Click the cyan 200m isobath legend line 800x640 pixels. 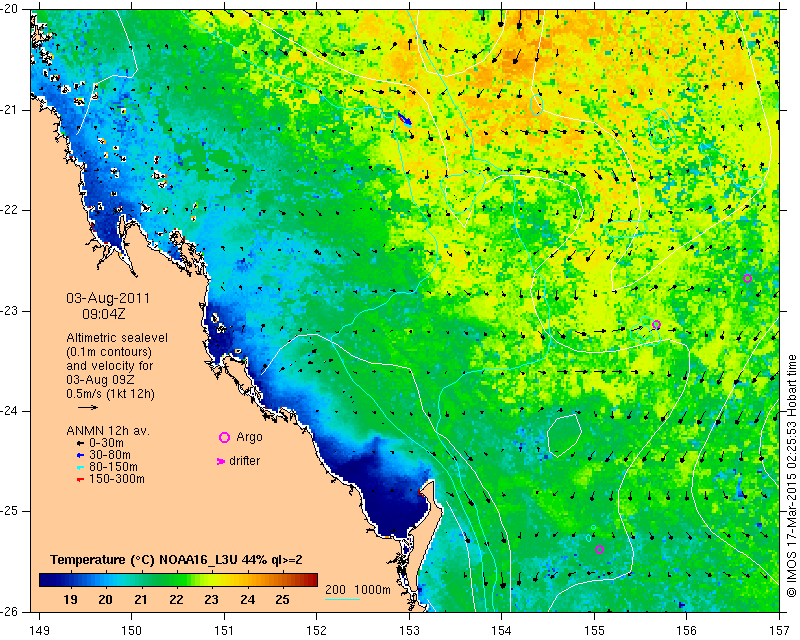point(342,599)
